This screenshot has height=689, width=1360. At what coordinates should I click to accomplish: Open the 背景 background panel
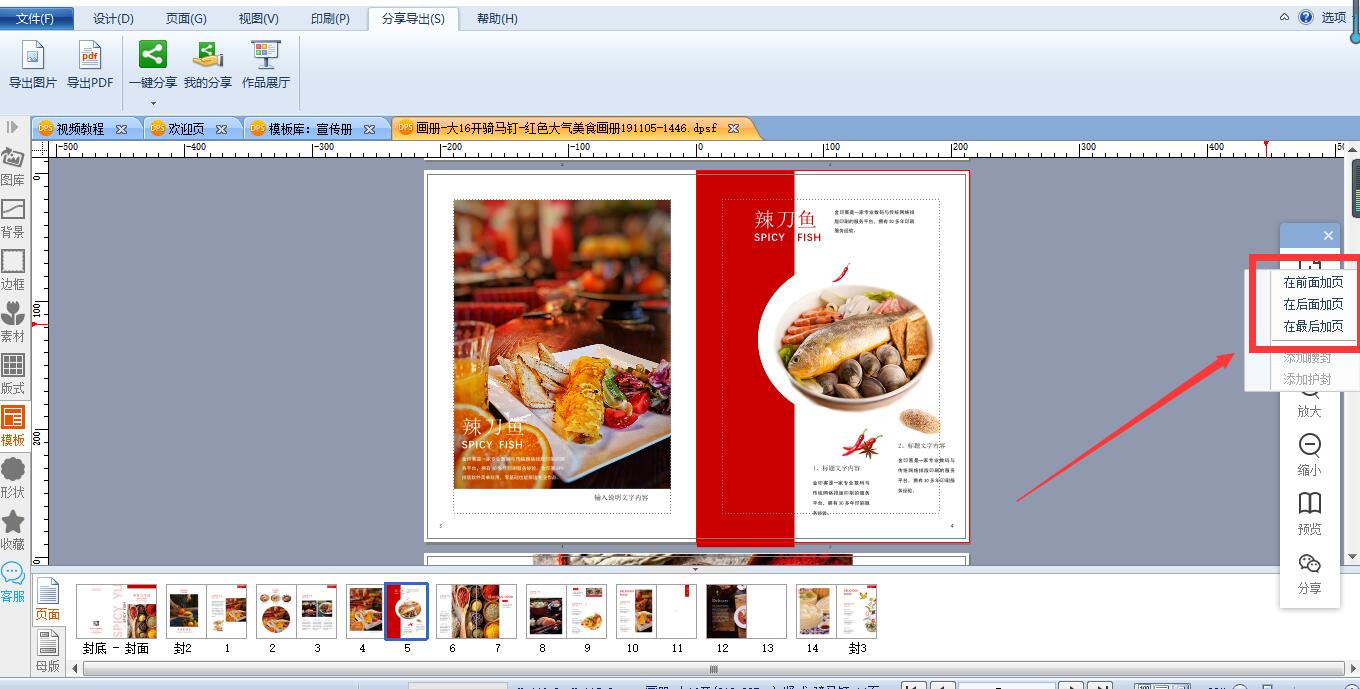click(13, 219)
